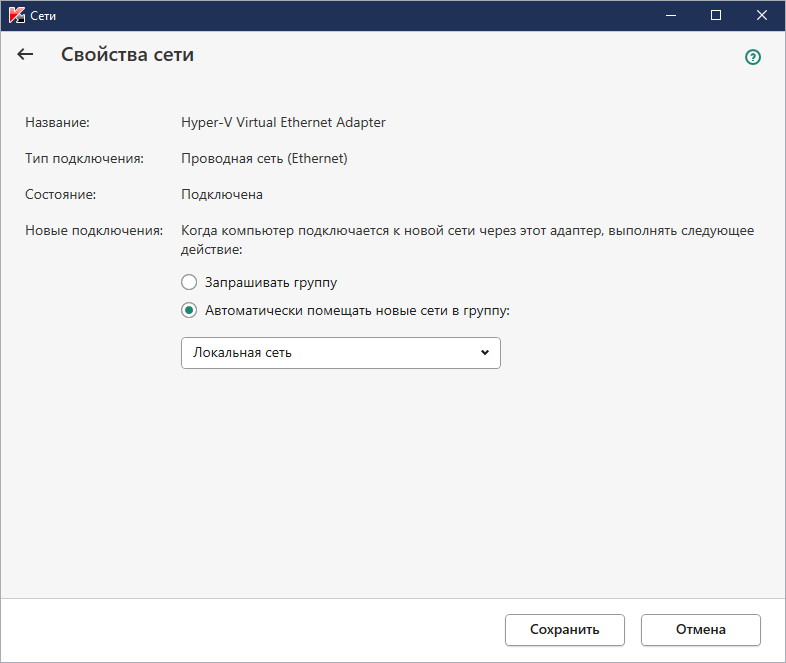The image size is (786, 663).
Task: Click the 'Подключена' status value
Action: click(221, 194)
